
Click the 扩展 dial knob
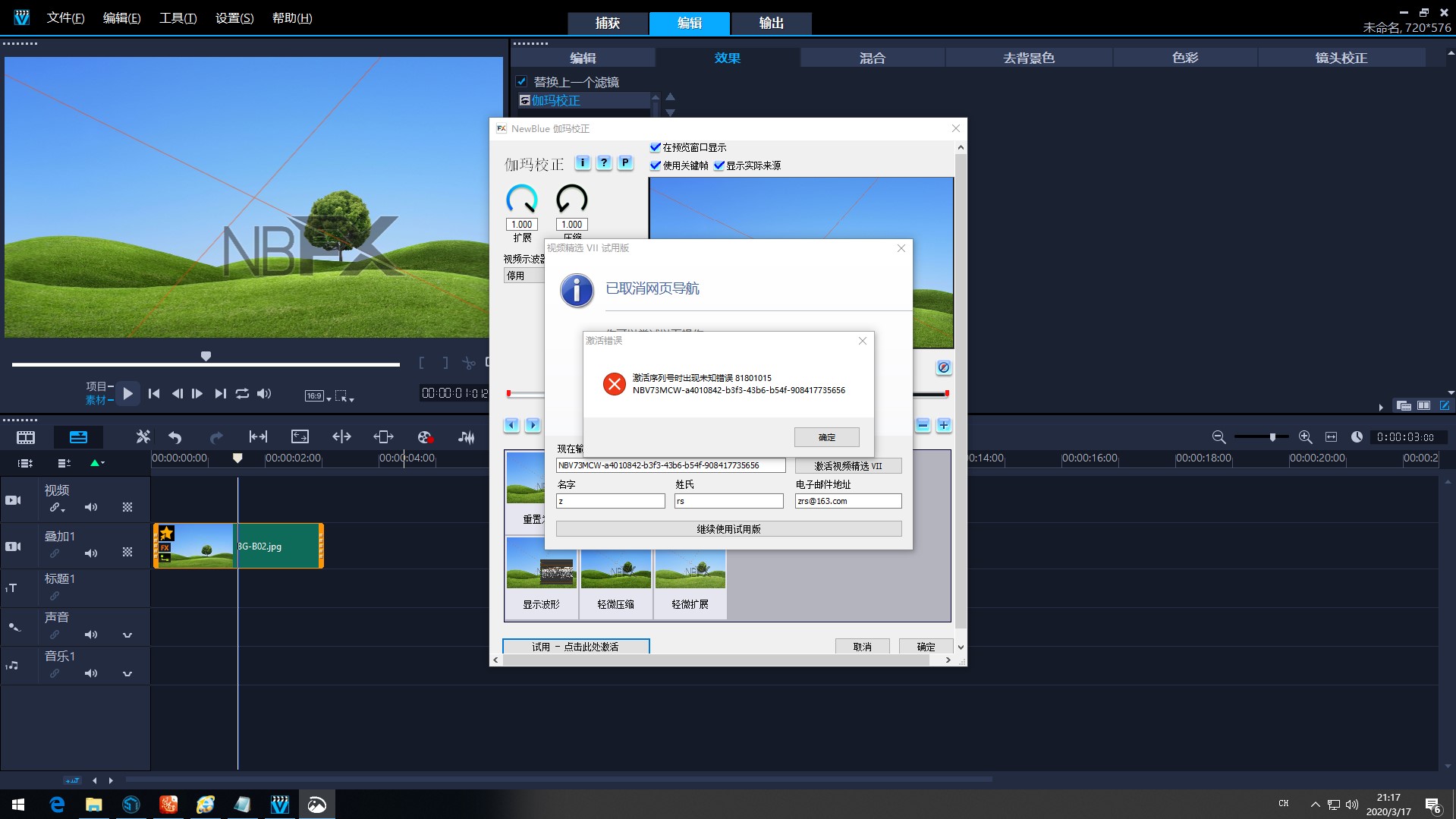click(522, 200)
